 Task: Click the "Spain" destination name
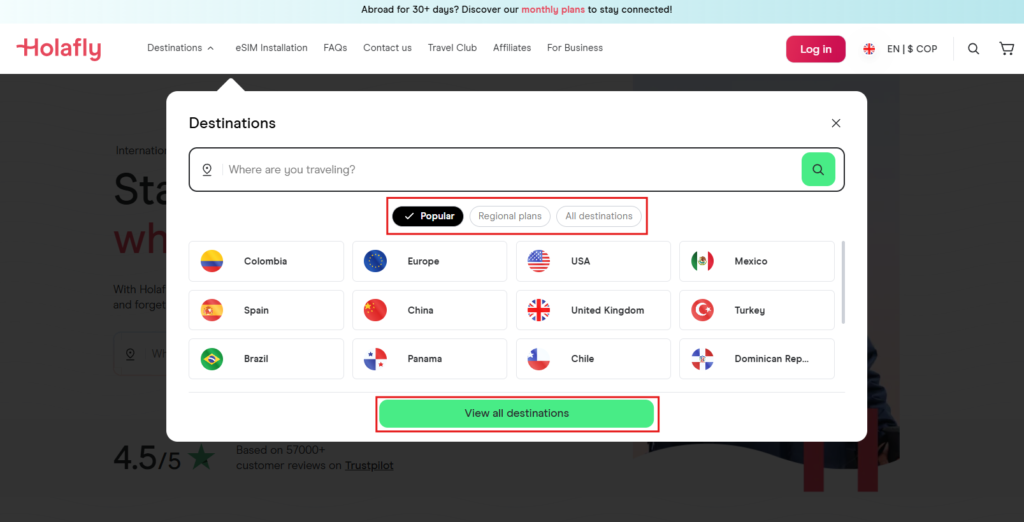point(257,310)
